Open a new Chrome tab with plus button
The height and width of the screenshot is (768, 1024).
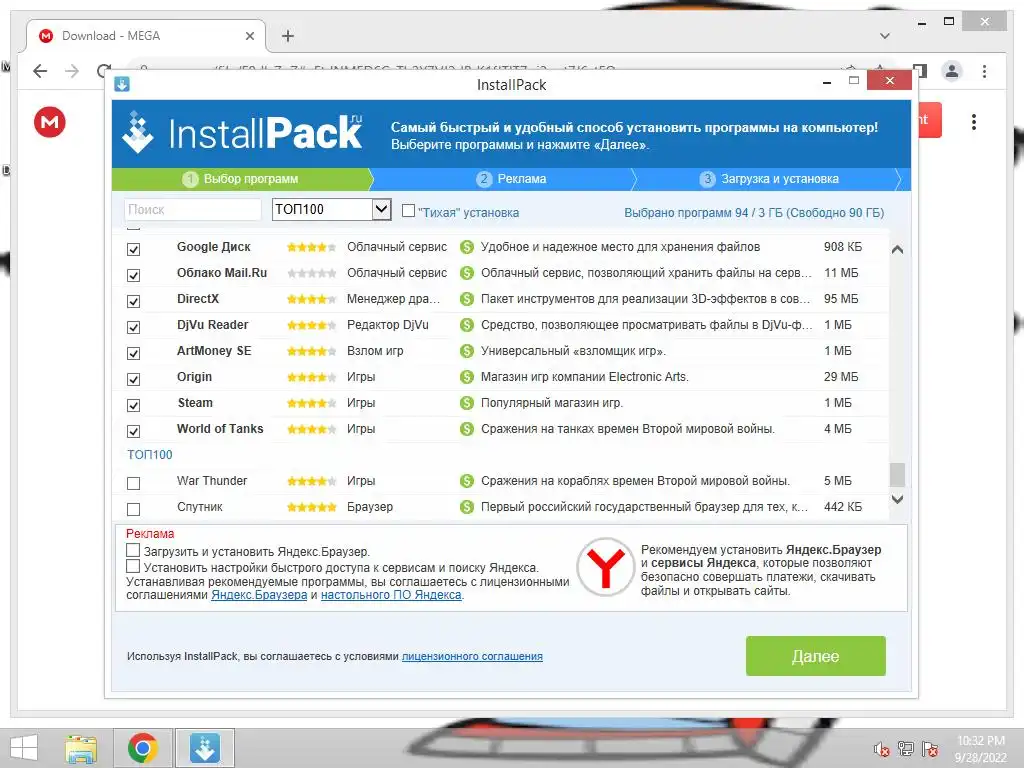pos(287,36)
